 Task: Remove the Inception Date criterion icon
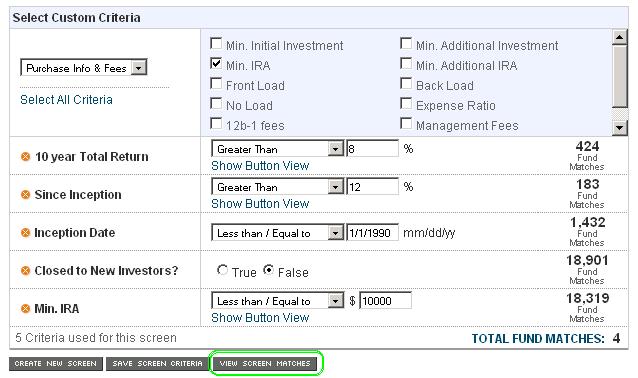[25, 233]
